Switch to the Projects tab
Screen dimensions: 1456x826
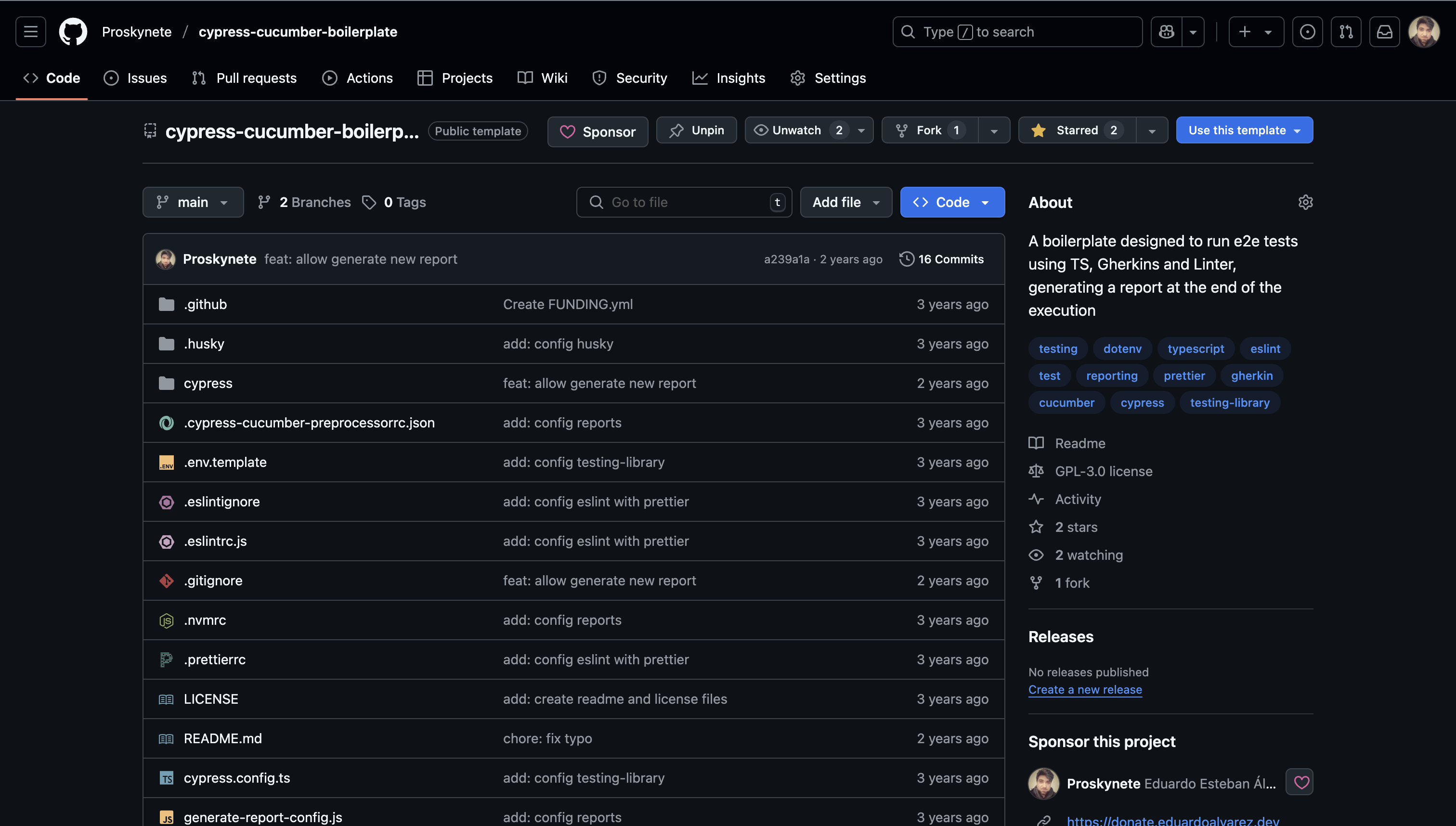(455, 77)
